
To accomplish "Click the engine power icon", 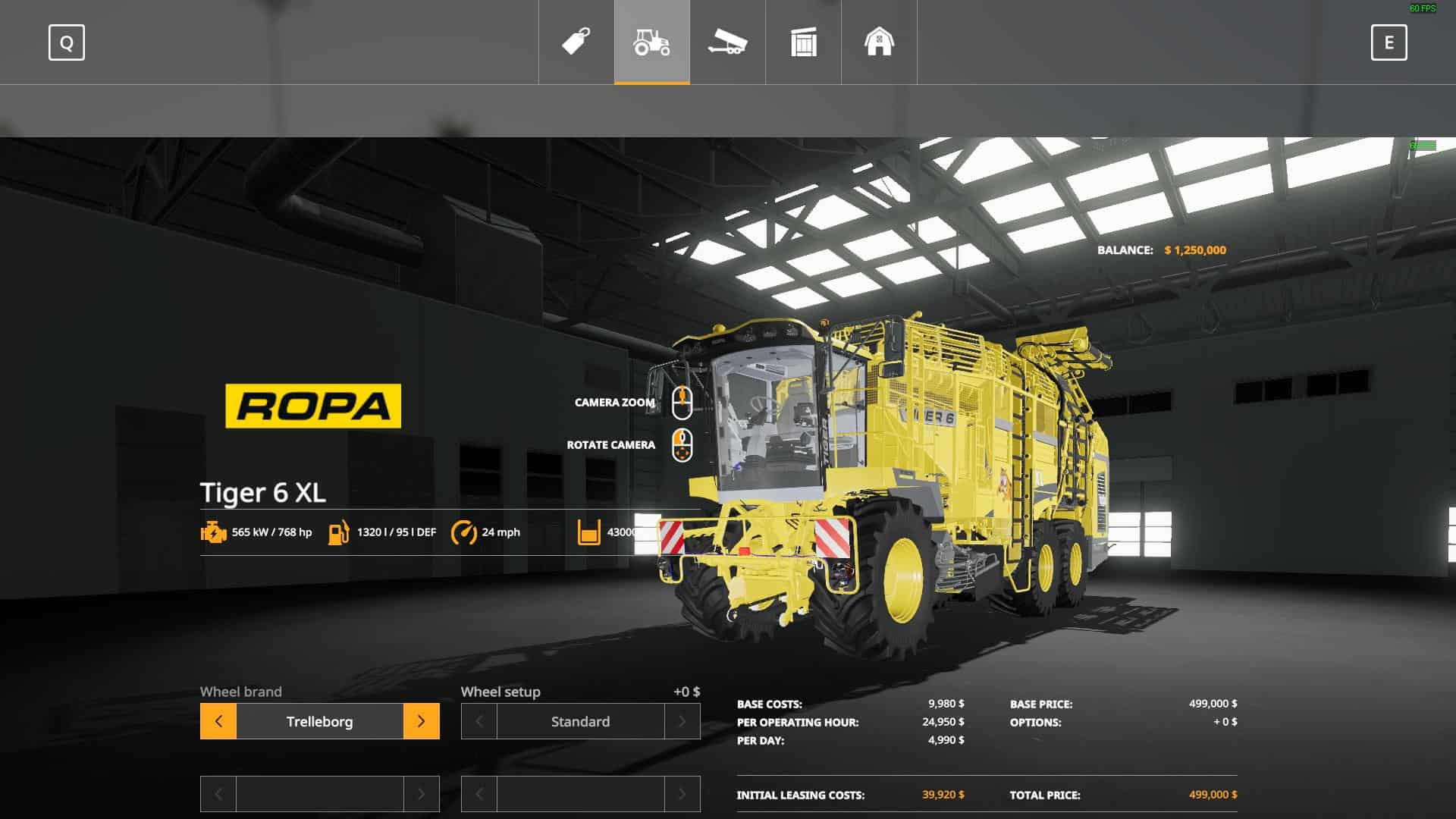I will pos(214,532).
